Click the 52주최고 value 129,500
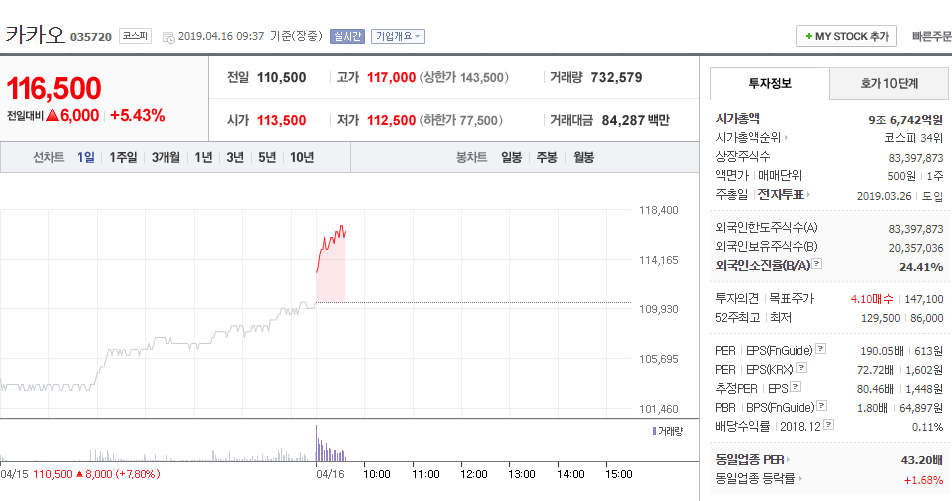The image size is (952, 501). pyautogui.click(x=880, y=318)
